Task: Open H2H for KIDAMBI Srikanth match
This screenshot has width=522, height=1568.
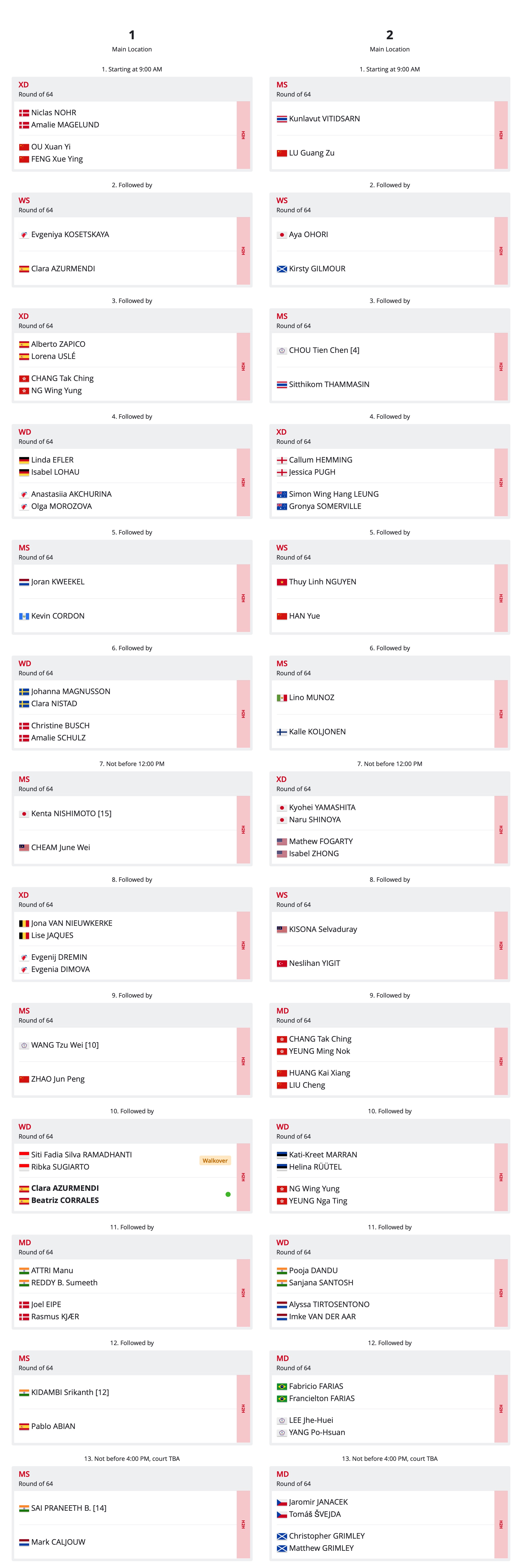Action: click(x=243, y=1408)
